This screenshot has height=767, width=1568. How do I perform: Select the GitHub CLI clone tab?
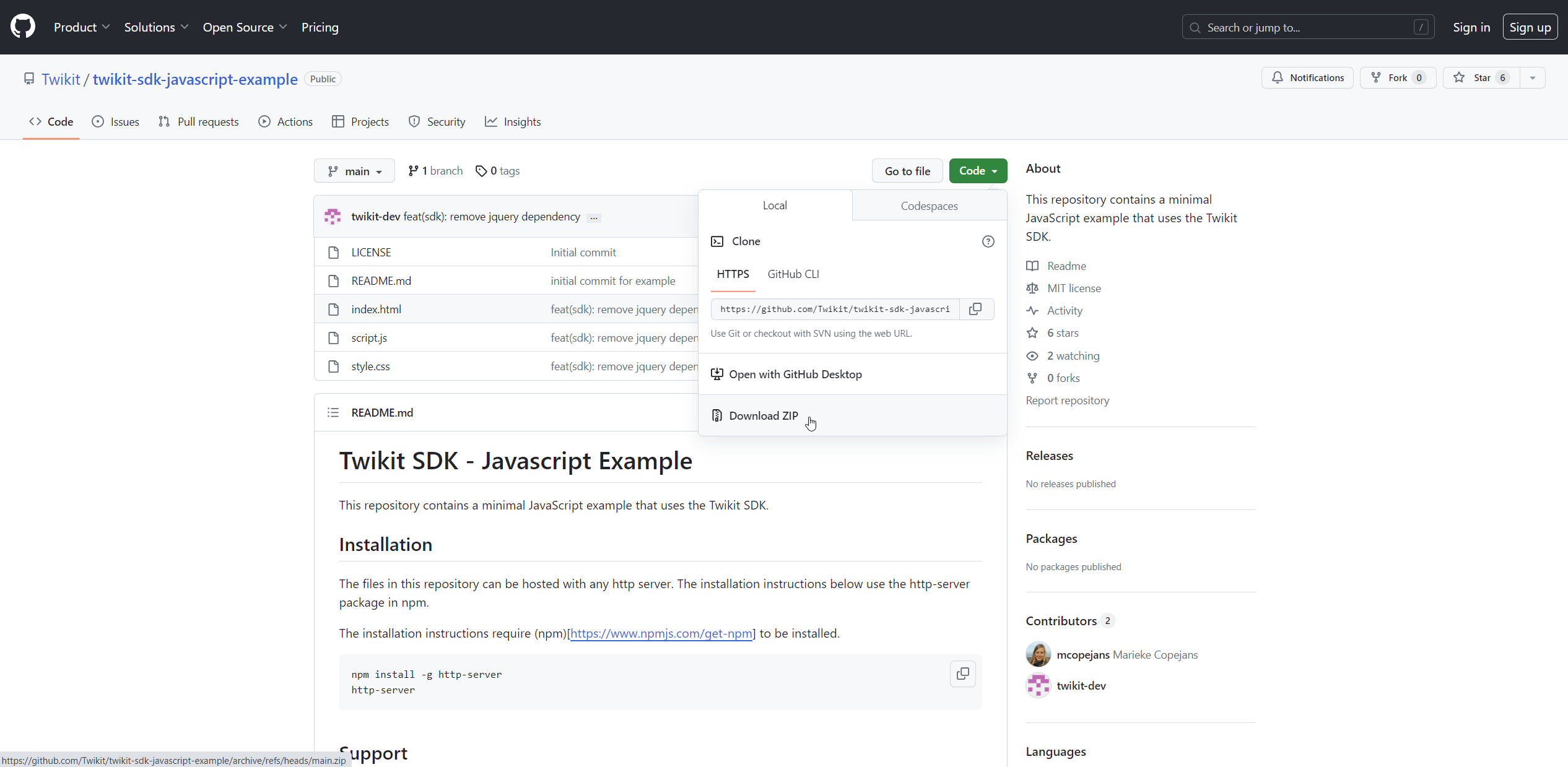click(x=793, y=274)
